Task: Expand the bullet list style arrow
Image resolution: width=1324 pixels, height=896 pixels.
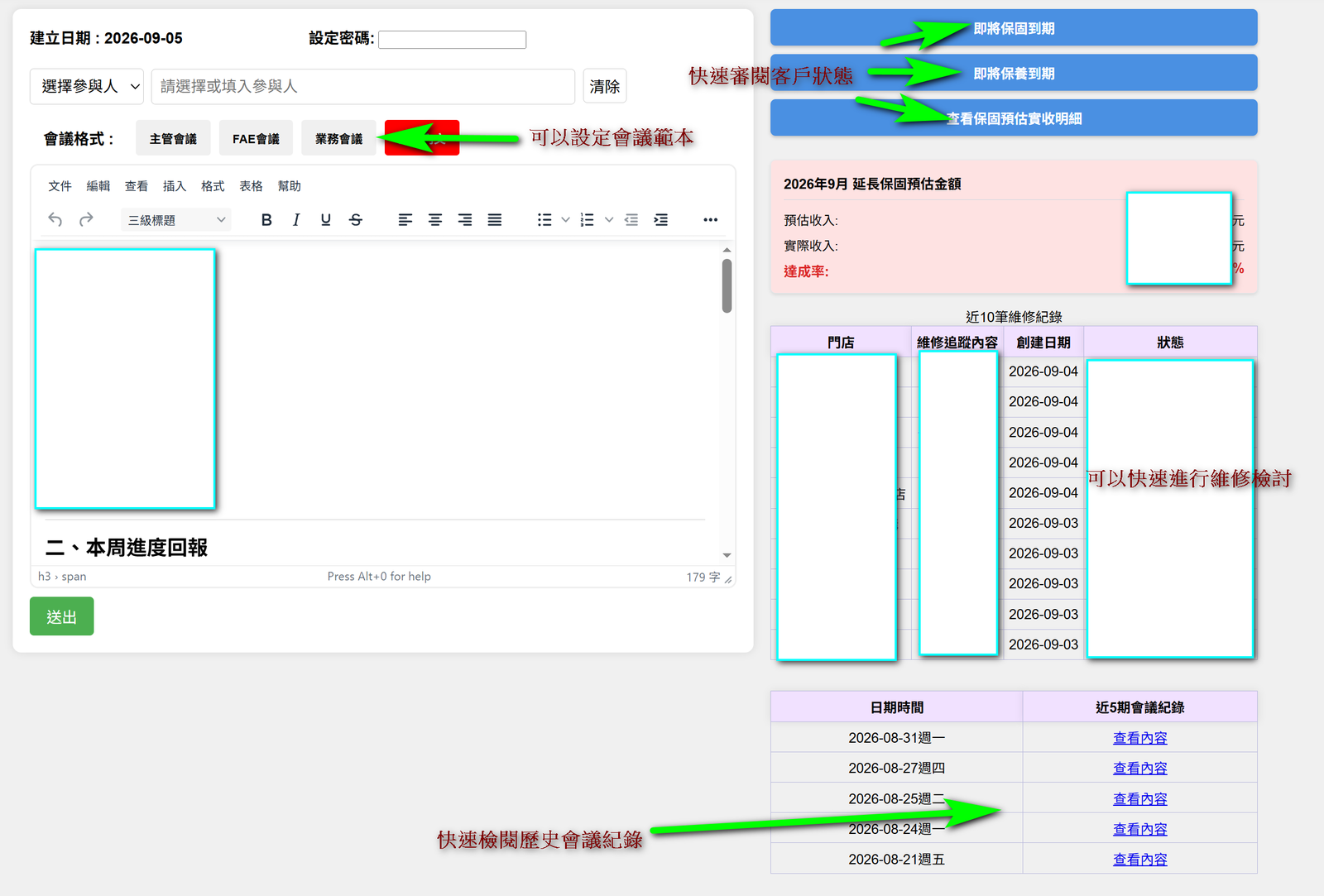Action: [x=566, y=219]
